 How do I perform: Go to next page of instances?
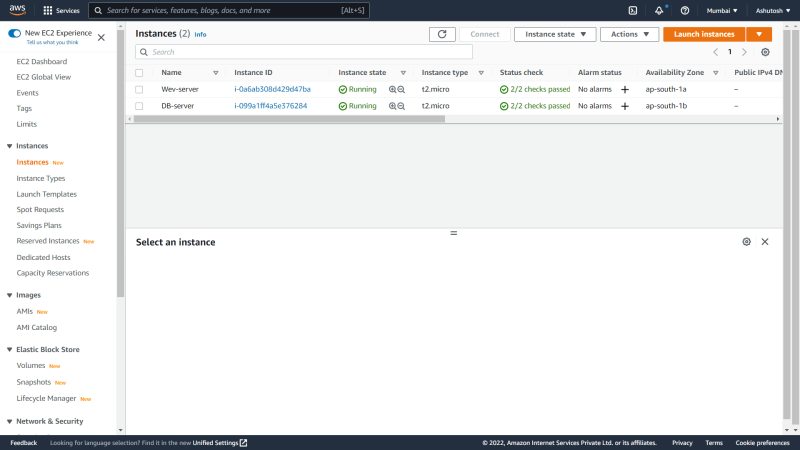(x=744, y=52)
